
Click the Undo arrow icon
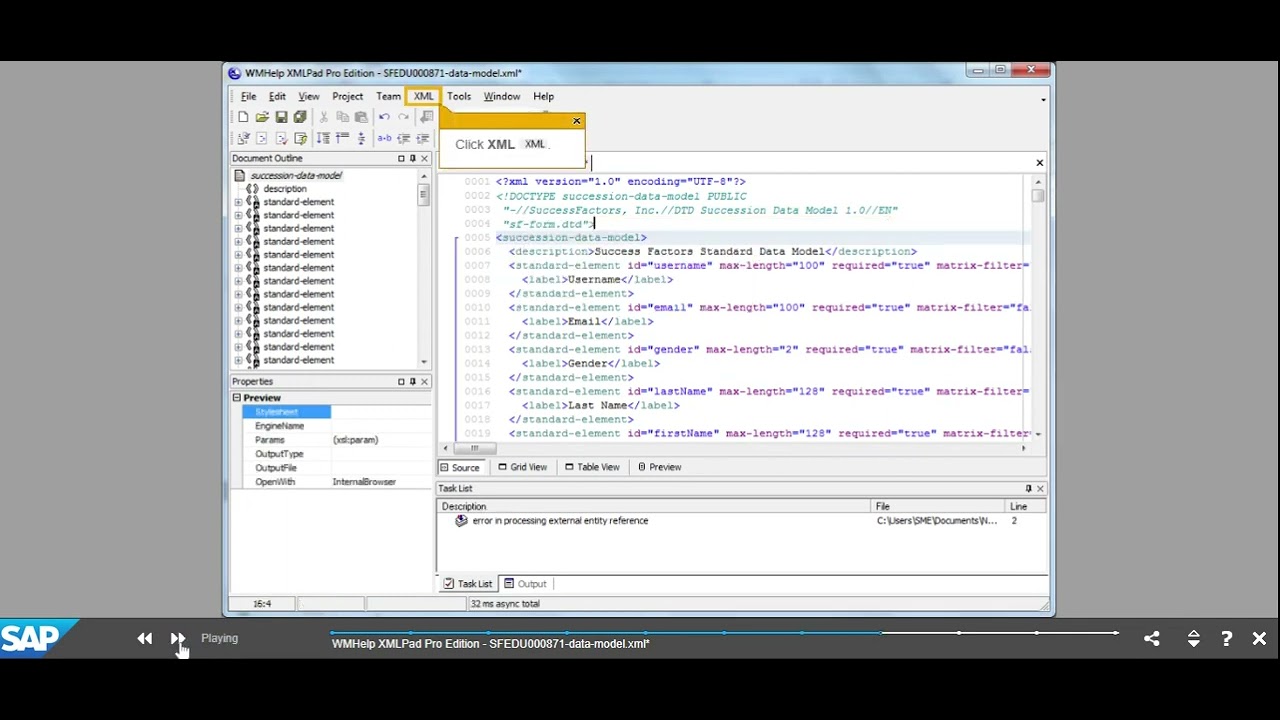pos(384,117)
